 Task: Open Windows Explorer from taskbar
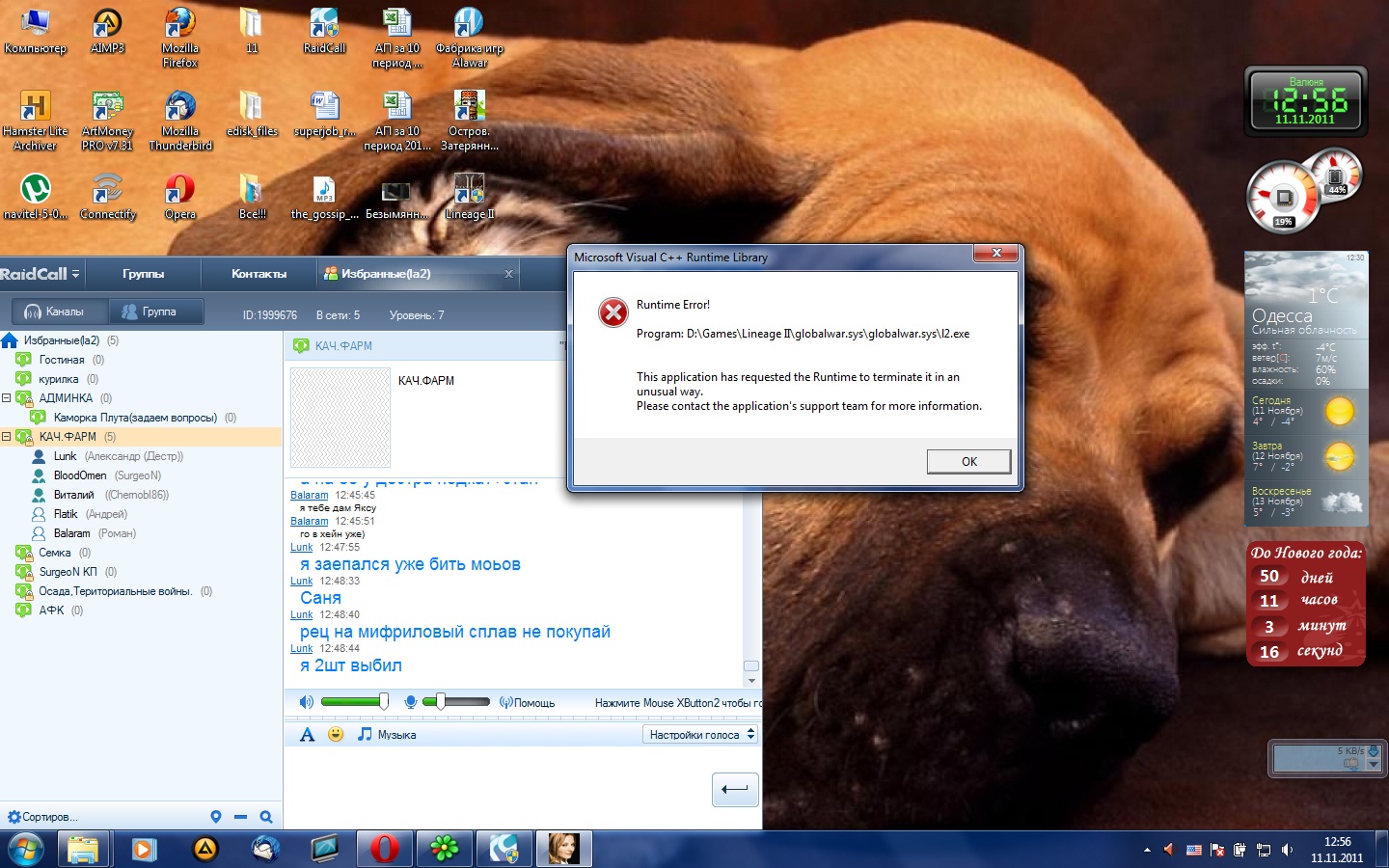84,850
